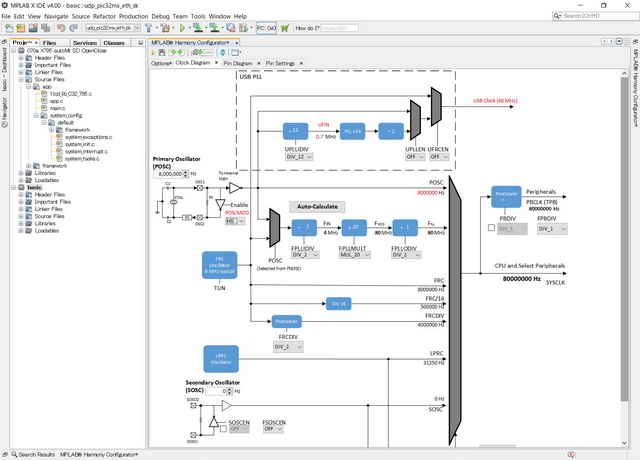The height and width of the screenshot is (460, 640).
Task: Open the UPLLIDIV divider dropdown
Action: (298, 157)
